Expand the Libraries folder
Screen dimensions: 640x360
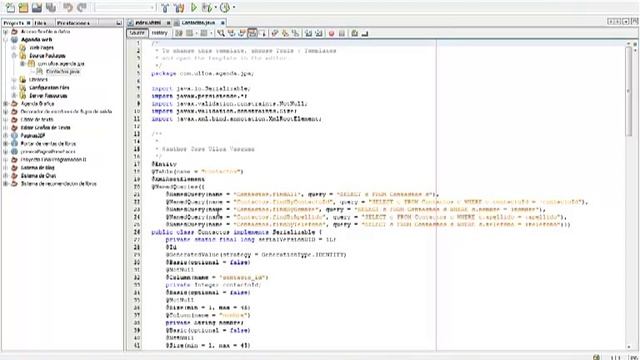click(x=14, y=80)
